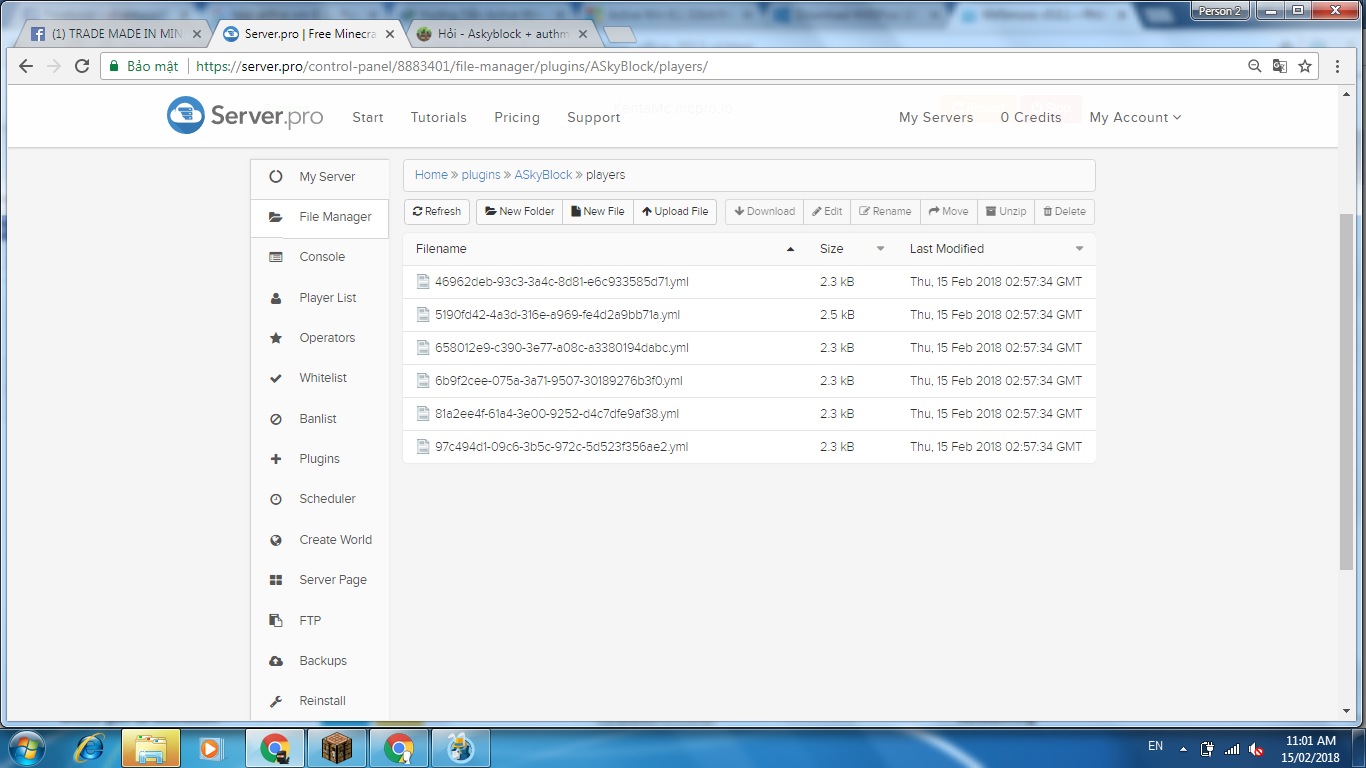
Task: Click the Scheduler clock icon
Action: point(276,499)
